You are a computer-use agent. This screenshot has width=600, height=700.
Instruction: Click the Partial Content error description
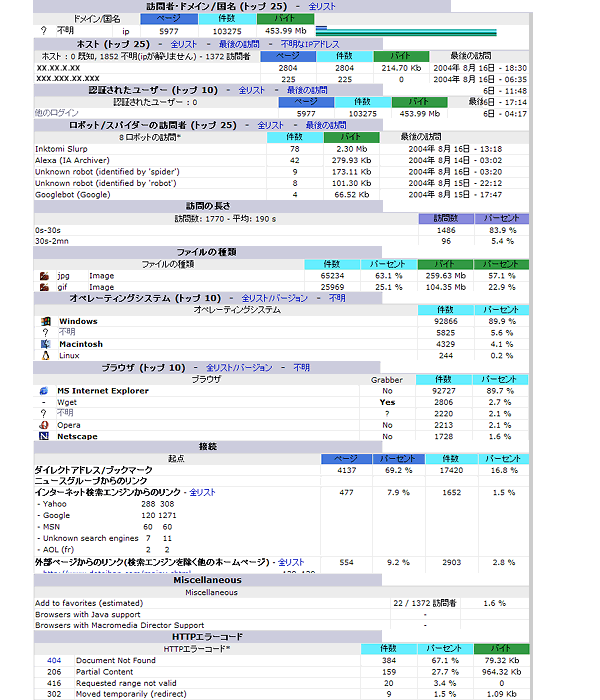coord(104,672)
